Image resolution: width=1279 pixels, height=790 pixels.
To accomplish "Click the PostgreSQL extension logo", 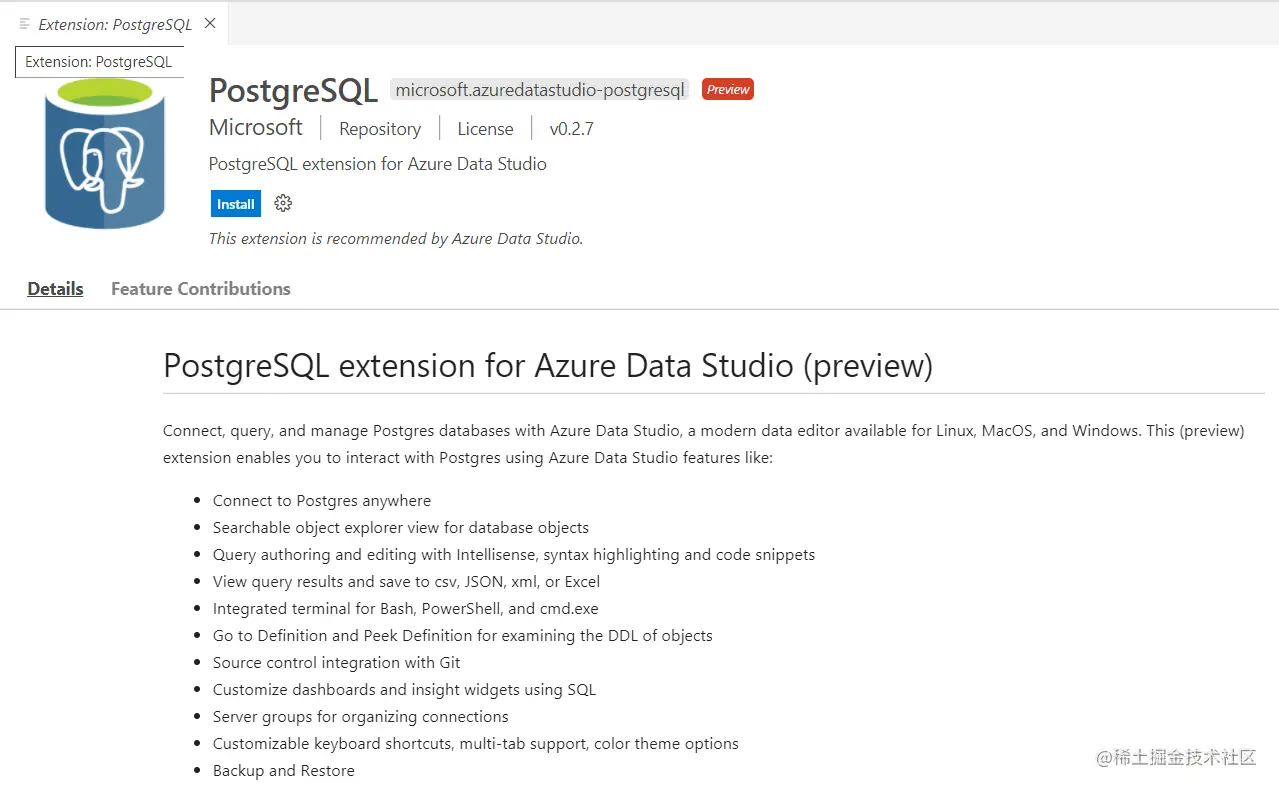I will pos(103,153).
